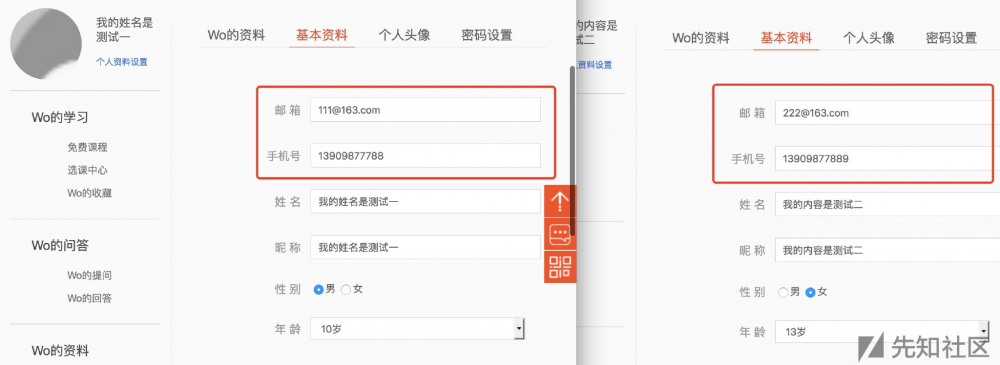Click phone field containing 13909877788
This screenshot has width=1000, height=365.
pyautogui.click(x=425, y=155)
